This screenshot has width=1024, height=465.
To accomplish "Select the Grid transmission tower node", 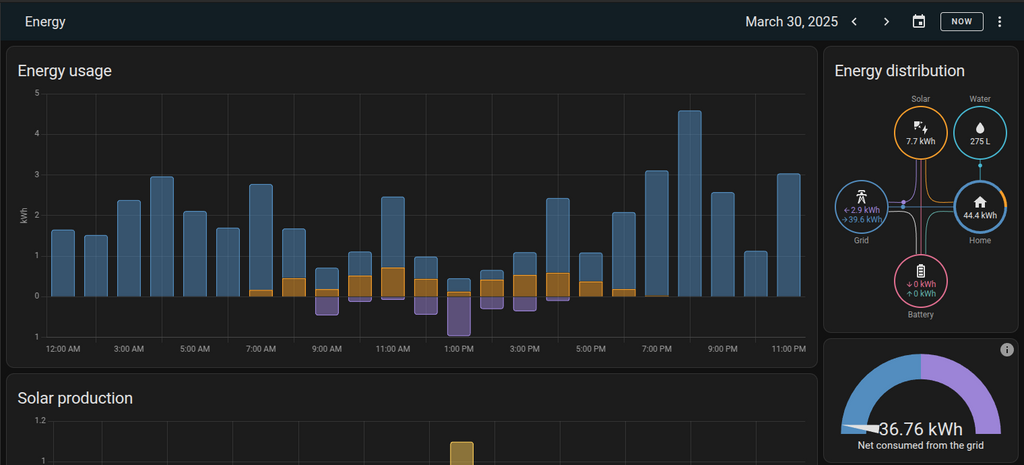I will pyautogui.click(x=862, y=207).
